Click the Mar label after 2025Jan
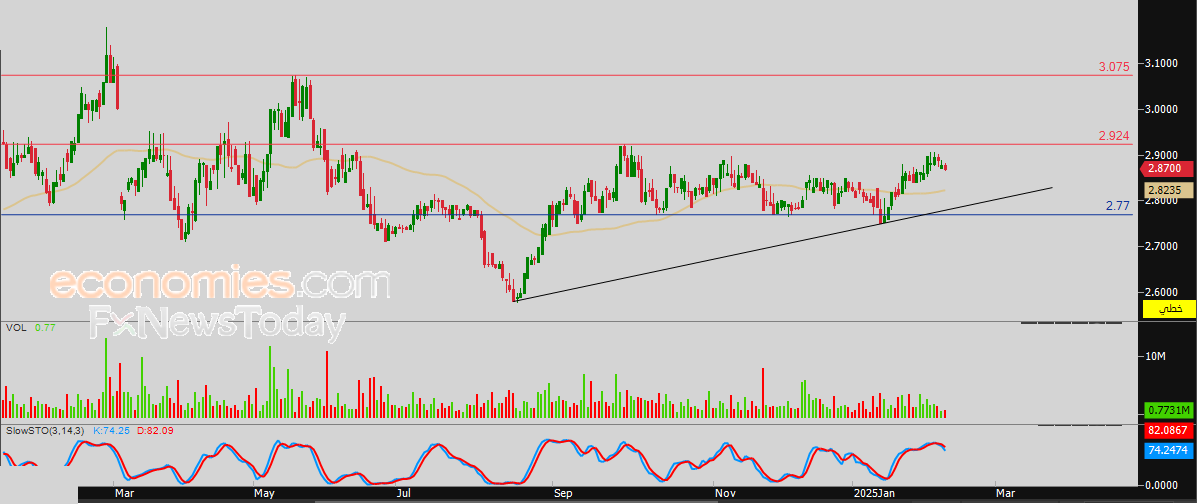The image size is (1197, 504). [x=1005, y=494]
